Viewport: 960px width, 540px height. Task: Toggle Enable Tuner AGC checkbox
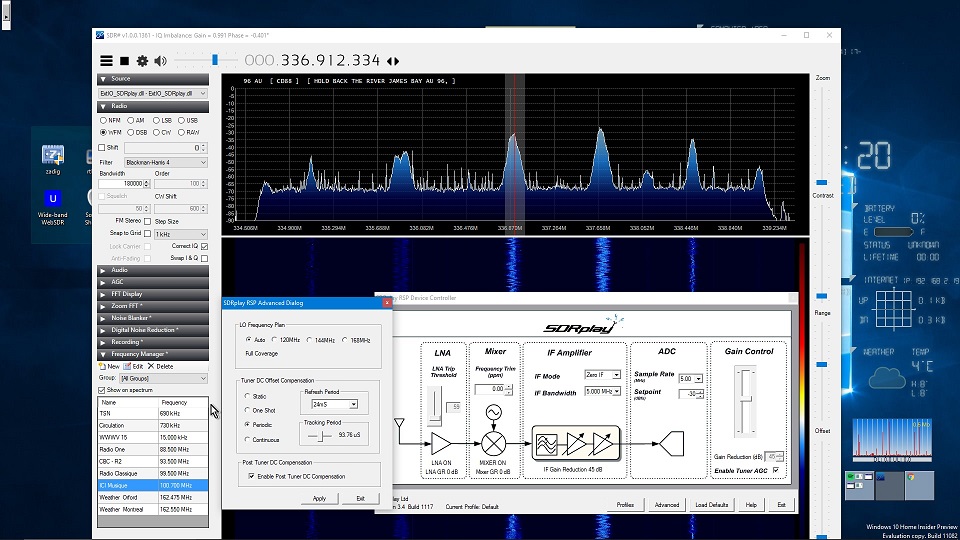point(776,470)
